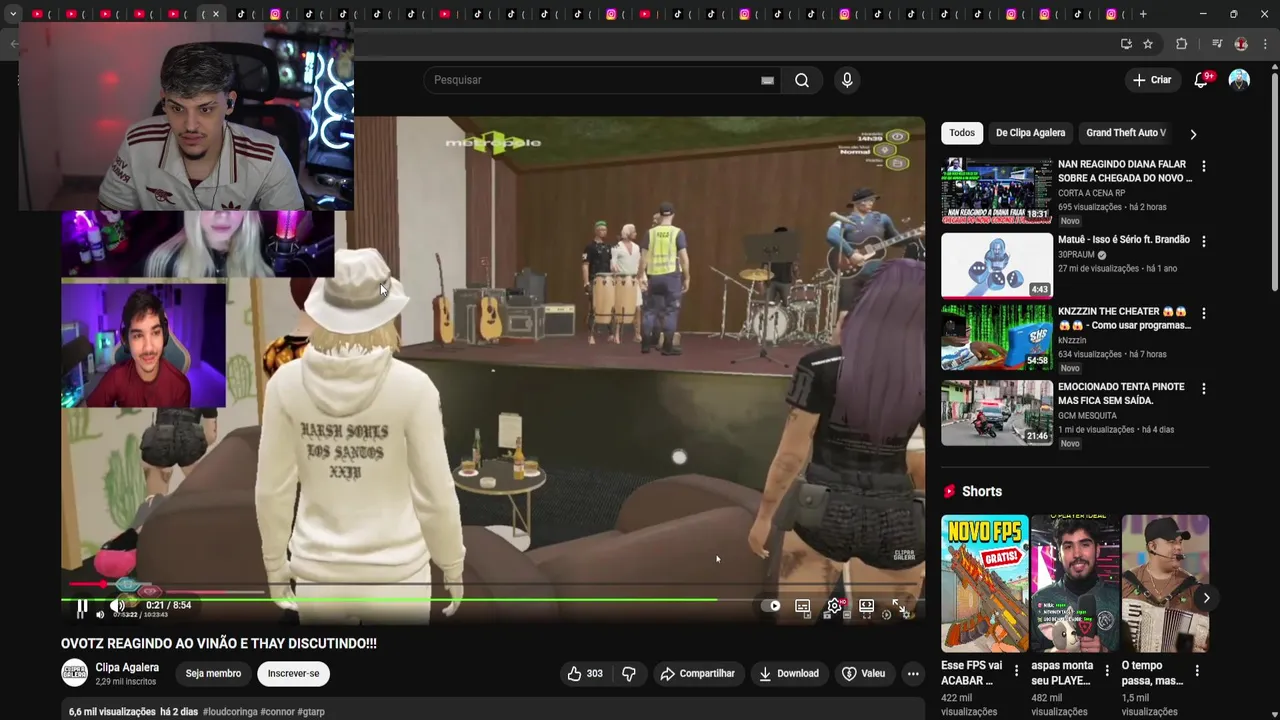Viewport: 1280px width, 720px height.
Task: Show more filter chips with the right arrow
Action: pyautogui.click(x=1193, y=134)
